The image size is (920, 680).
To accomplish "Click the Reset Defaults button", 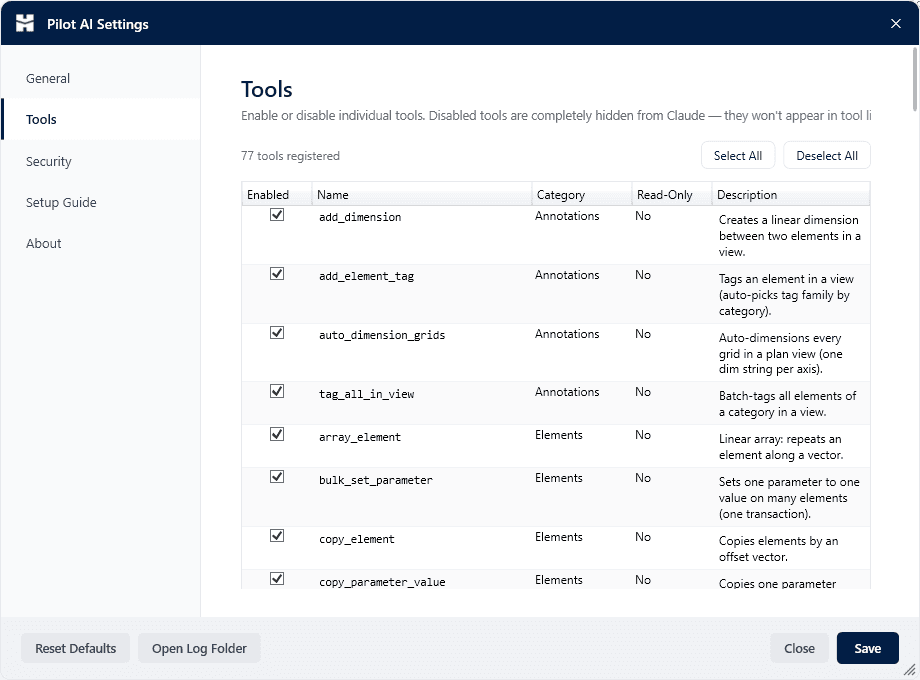I will click(x=76, y=648).
